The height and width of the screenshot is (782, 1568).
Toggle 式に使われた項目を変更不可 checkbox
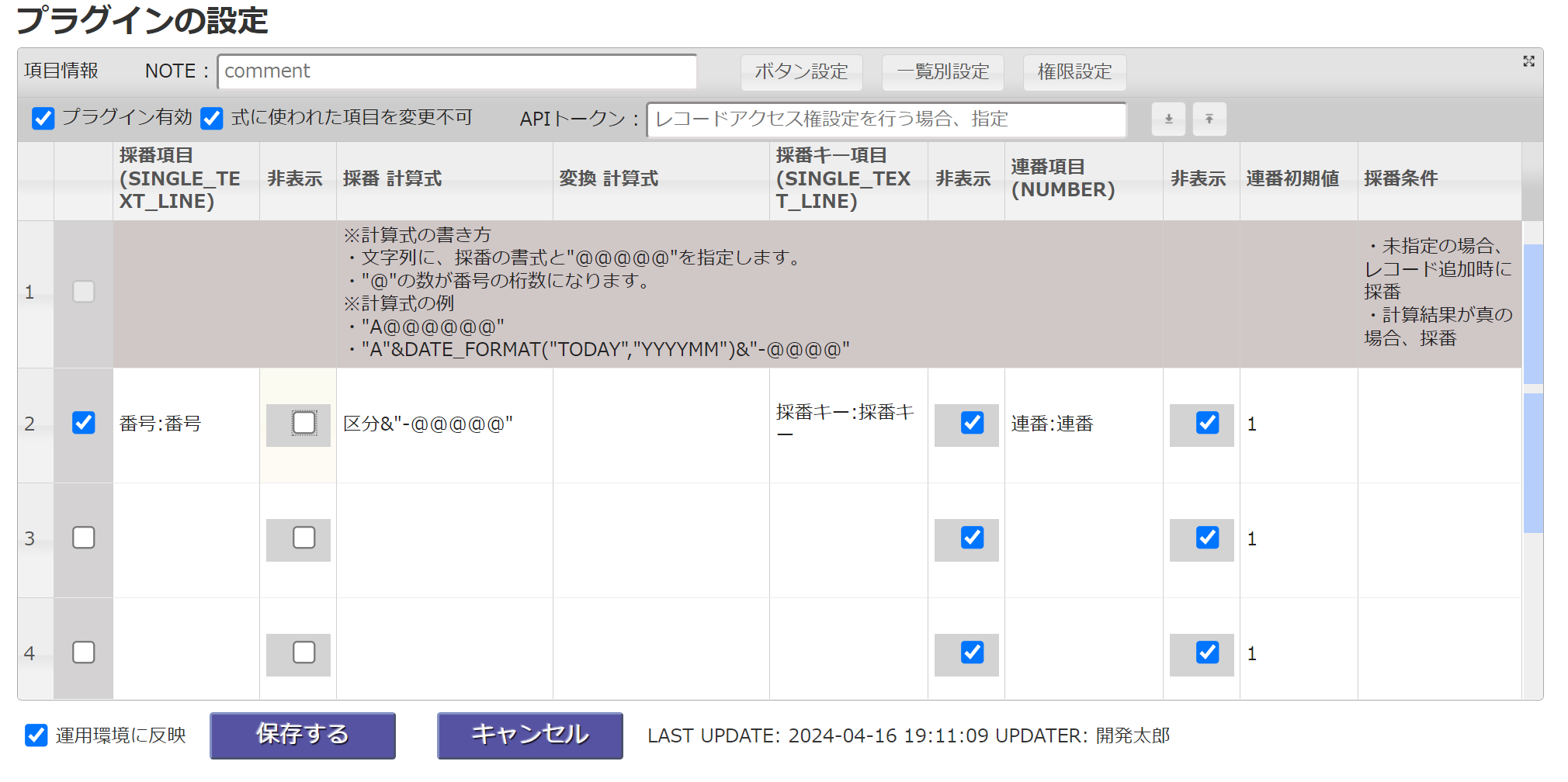click(x=212, y=119)
